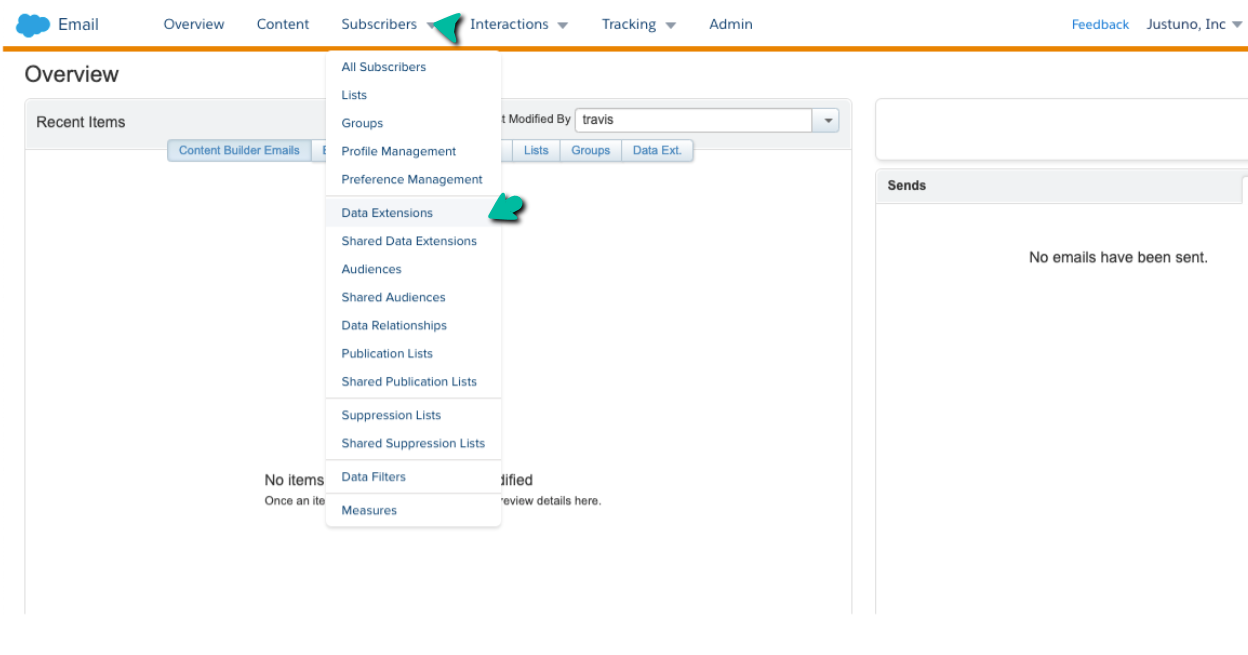Screen dimensions: 1248x655
Task: Open the Justuno, Inc account dropdown
Action: 1194,24
